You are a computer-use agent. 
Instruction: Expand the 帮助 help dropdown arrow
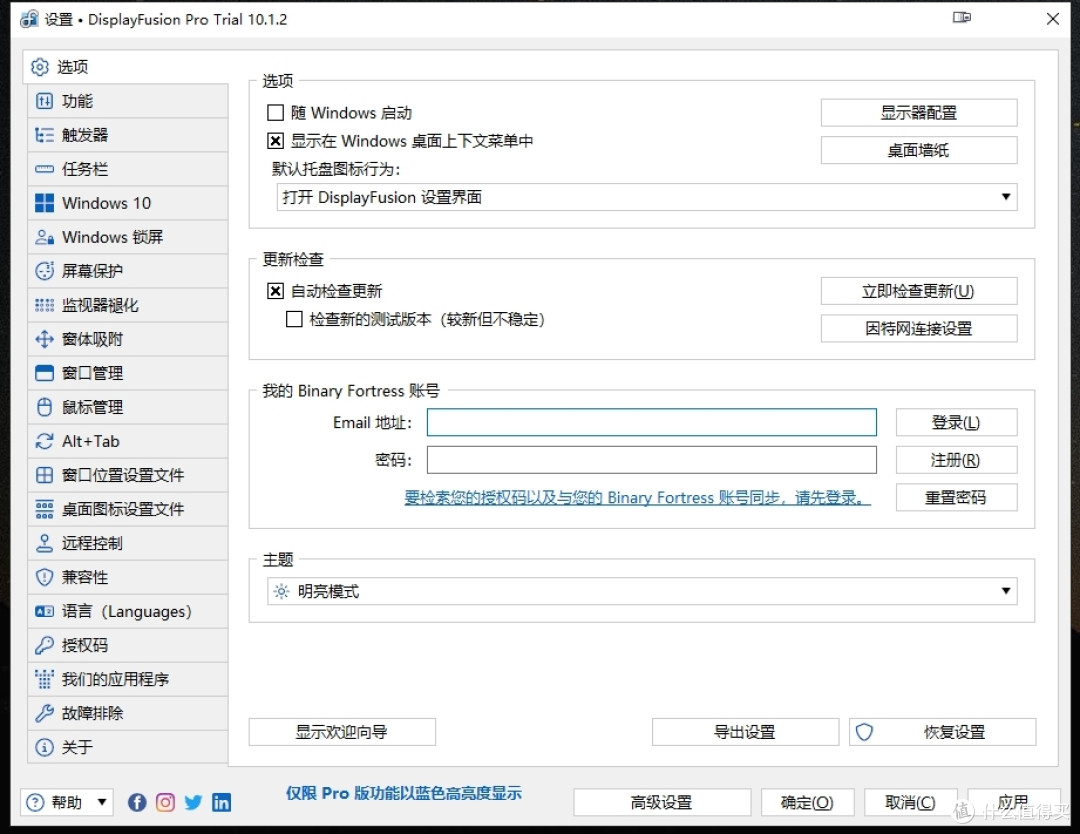(102, 802)
